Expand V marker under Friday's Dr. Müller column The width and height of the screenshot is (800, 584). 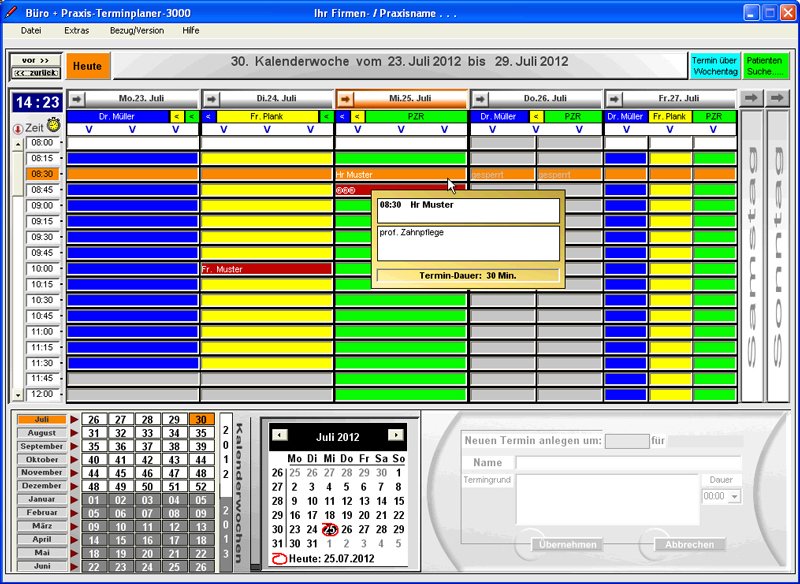tap(626, 130)
